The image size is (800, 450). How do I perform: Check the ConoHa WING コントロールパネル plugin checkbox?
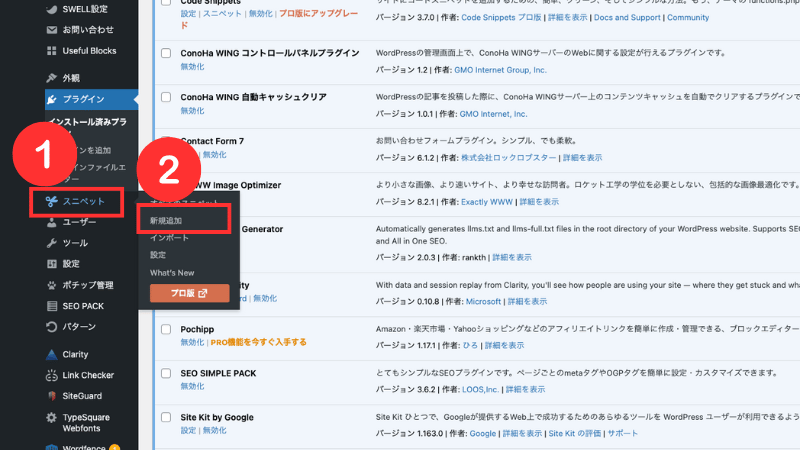point(166,53)
